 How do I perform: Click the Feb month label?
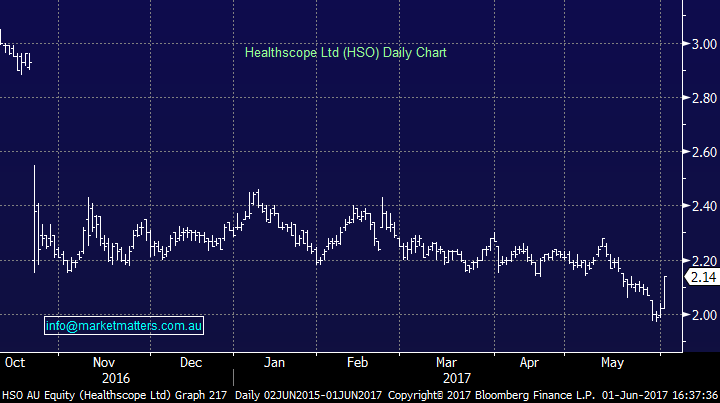[357, 363]
